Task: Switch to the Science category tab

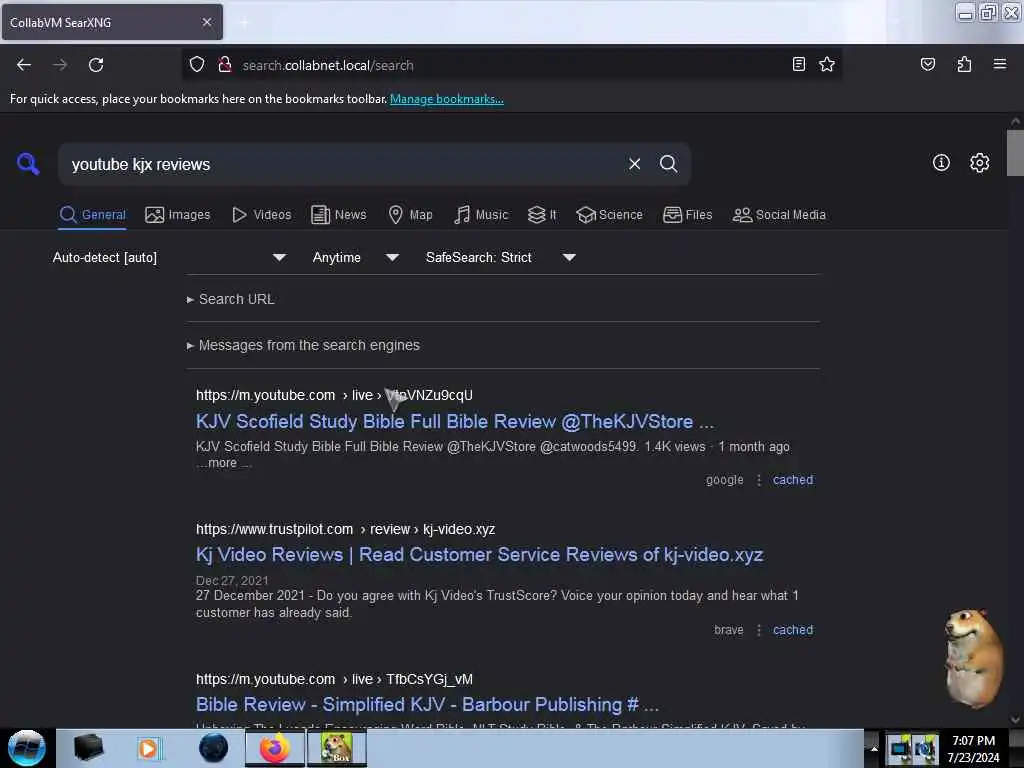Action: (x=609, y=215)
